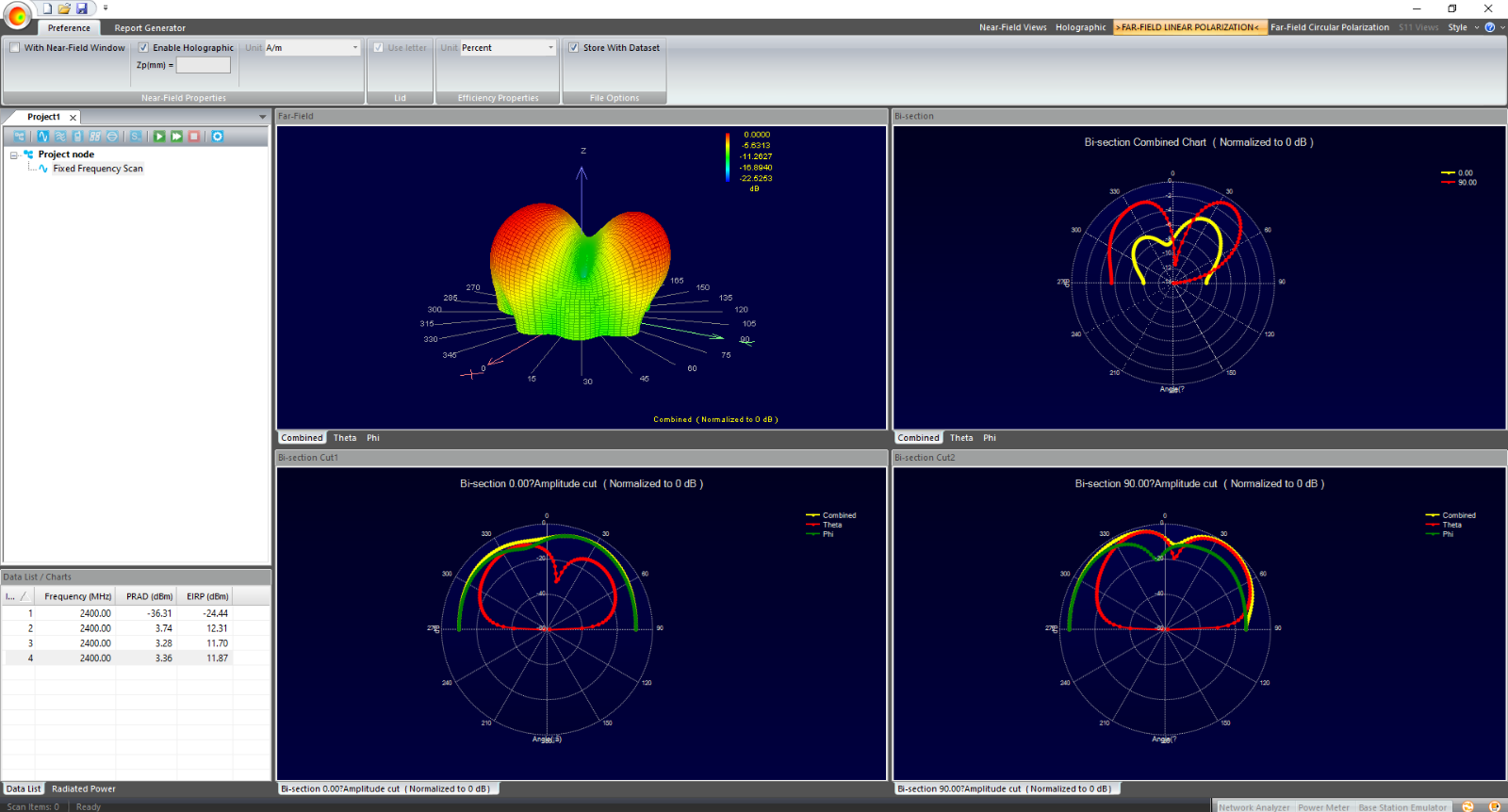Open the Percent efficiency unit dropdown
The image size is (1508, 812).
pyautogui.click(x=550, y=48)
